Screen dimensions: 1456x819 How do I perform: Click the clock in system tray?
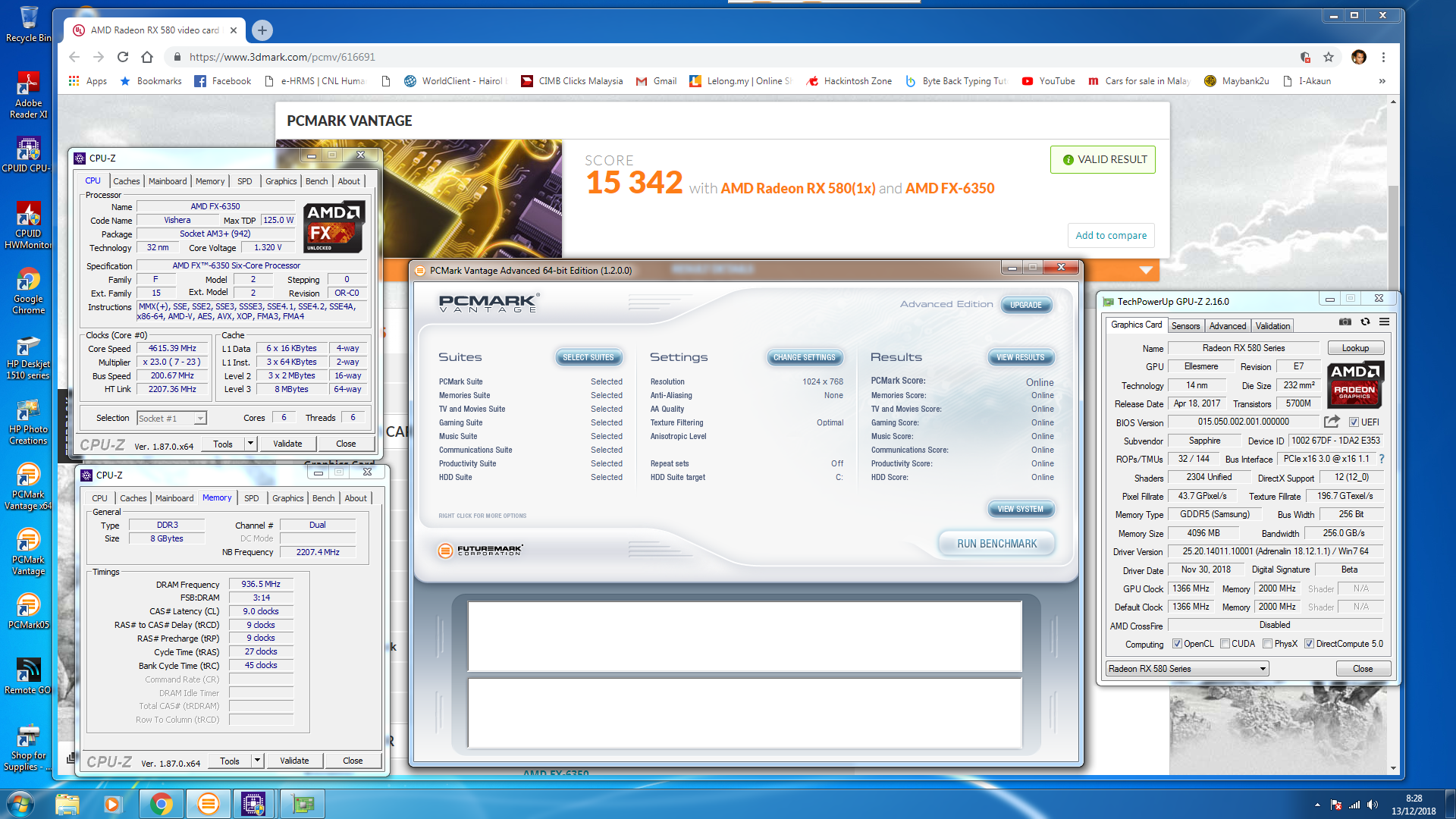1414,805
